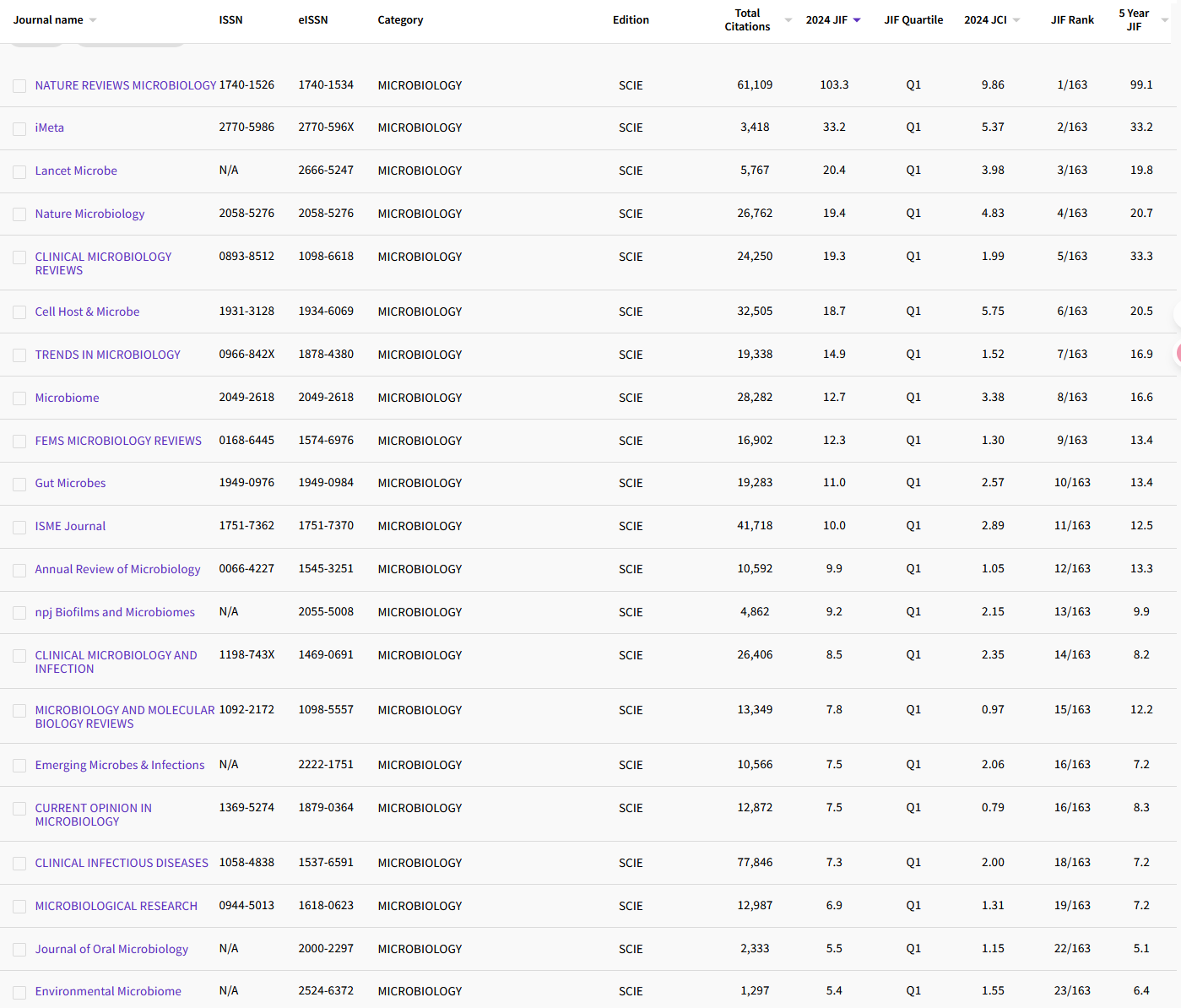The image size is (1181, 1008).
Task: Select the TRENDS IN MICROBIOLOGY checkbox
Action: [x=19, y=355]
